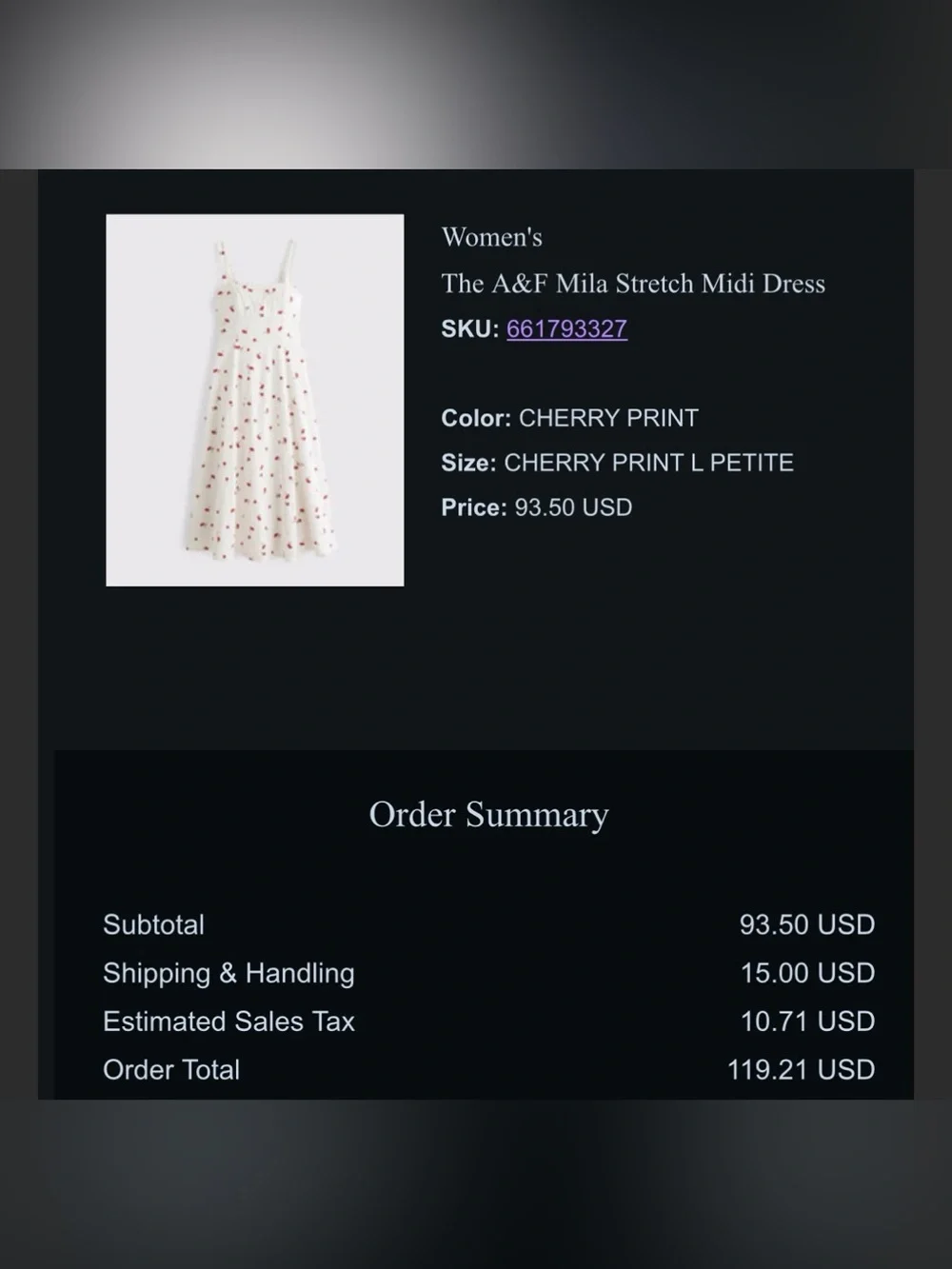Click the Subtotal row label

point(153,924)
